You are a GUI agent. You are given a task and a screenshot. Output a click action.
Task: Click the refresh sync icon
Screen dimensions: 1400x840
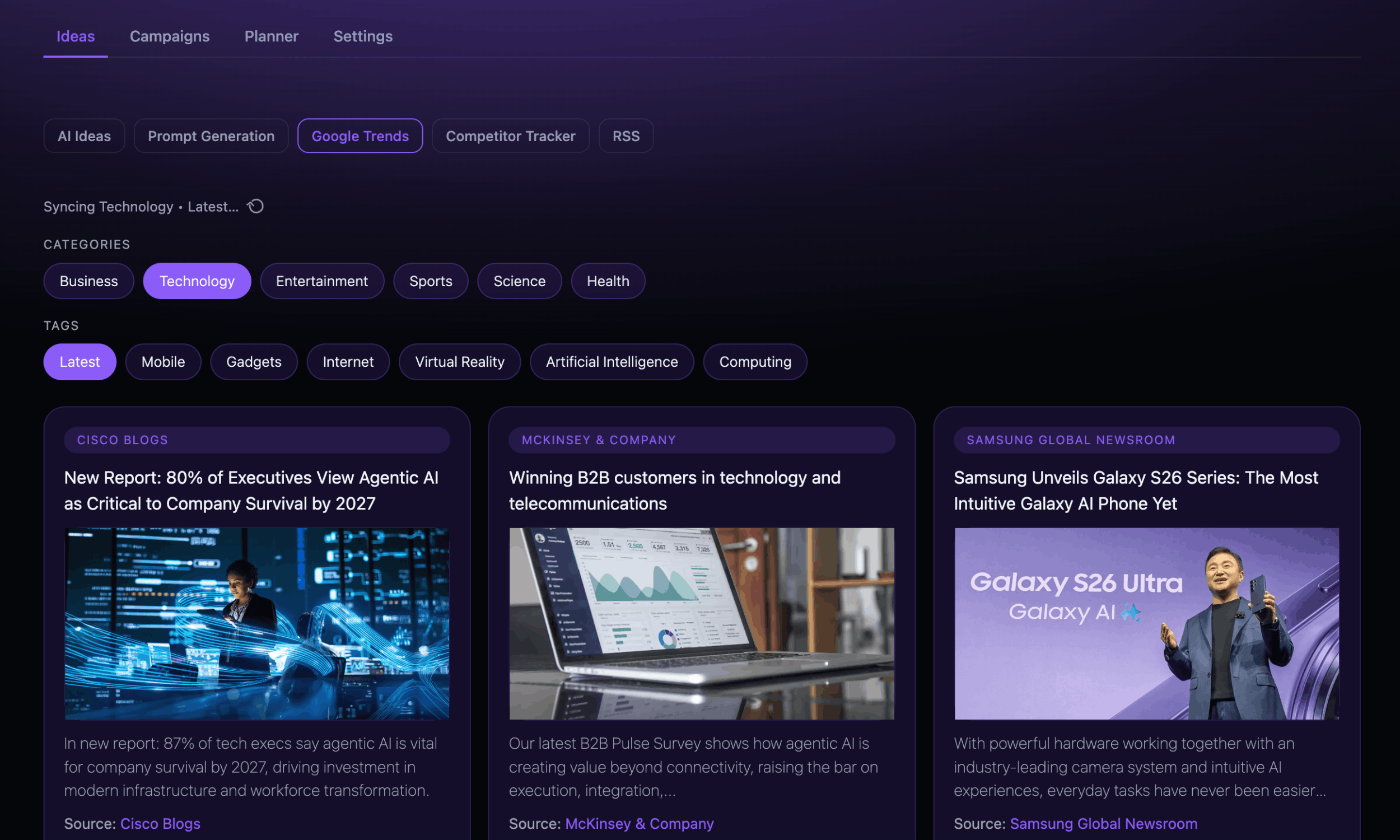coord(256,207)
